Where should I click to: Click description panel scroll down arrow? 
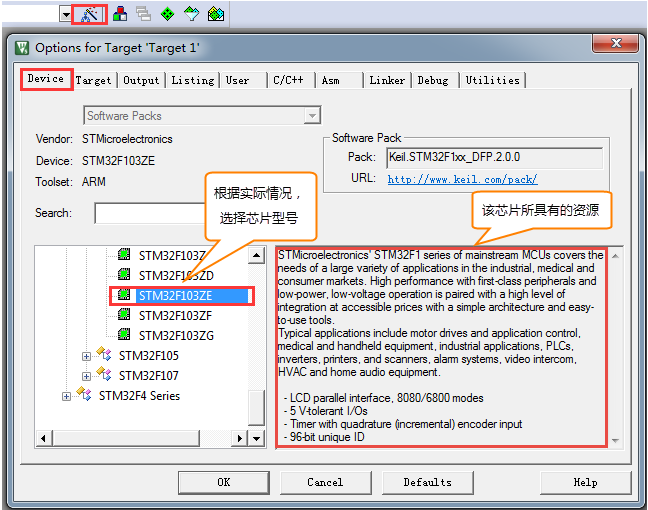(615, 441)
